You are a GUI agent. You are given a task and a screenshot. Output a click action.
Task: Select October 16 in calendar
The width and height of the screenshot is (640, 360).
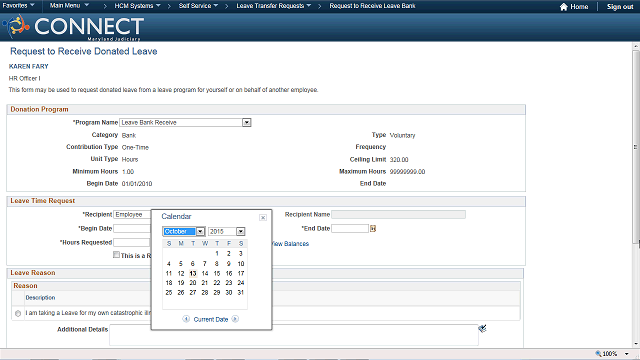tap(229, 273)
